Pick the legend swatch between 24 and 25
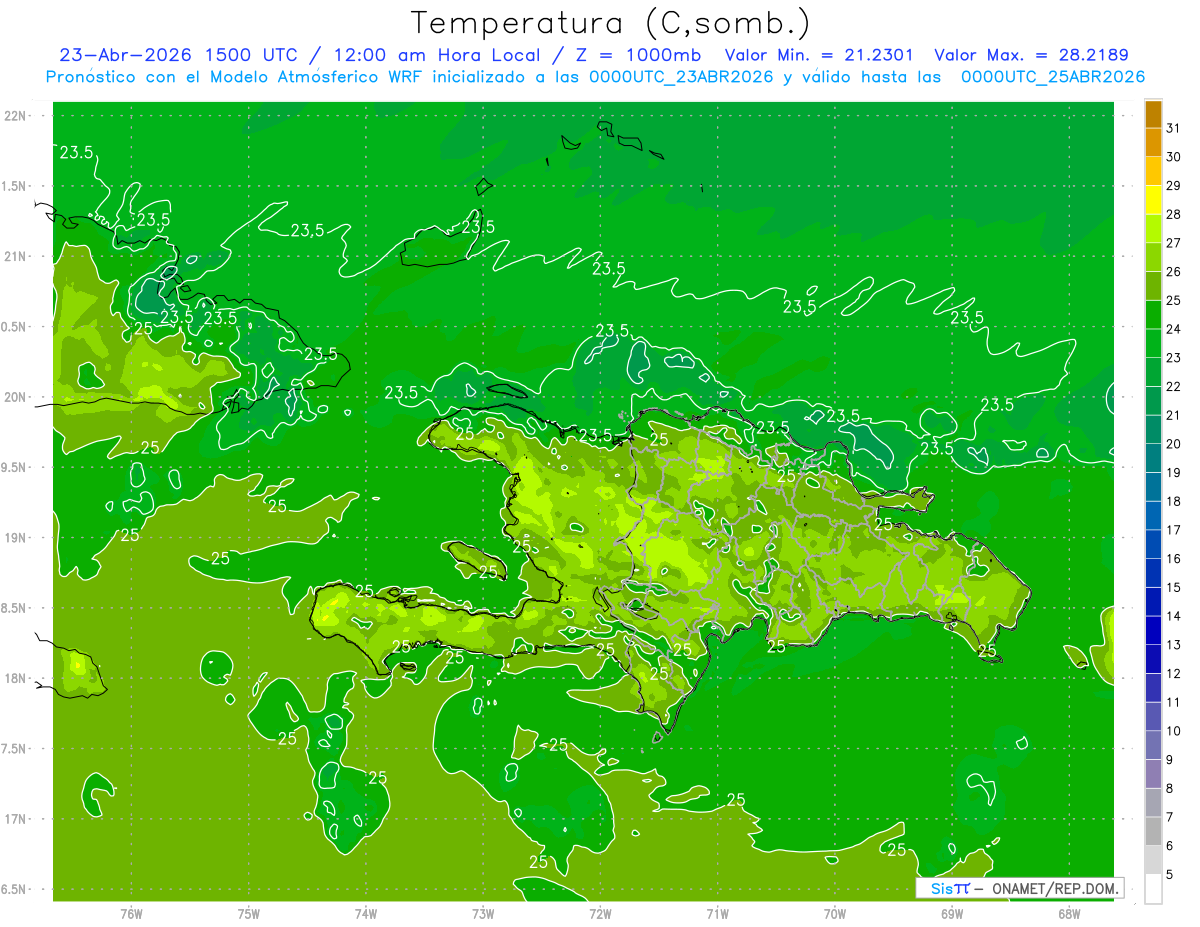 (x=1153, y=315)
